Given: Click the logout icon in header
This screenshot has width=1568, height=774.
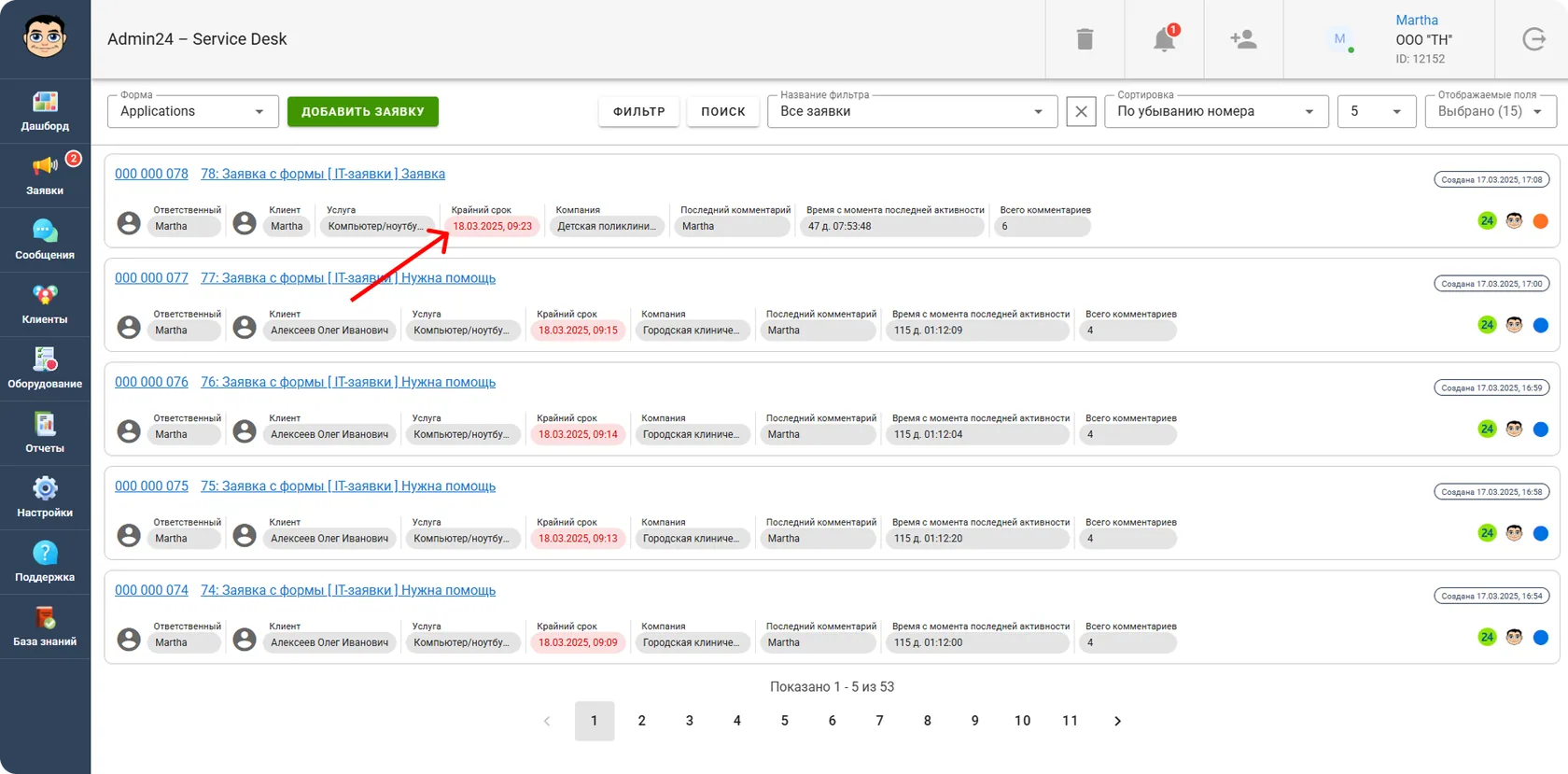Looking at the screenshot, I should [x=1533, y=39].
